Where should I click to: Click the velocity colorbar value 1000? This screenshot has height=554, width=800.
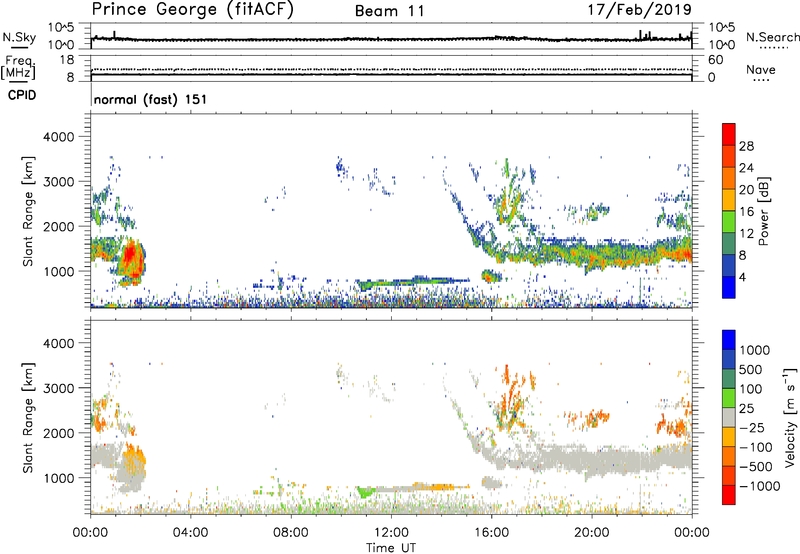click(755, 350)
